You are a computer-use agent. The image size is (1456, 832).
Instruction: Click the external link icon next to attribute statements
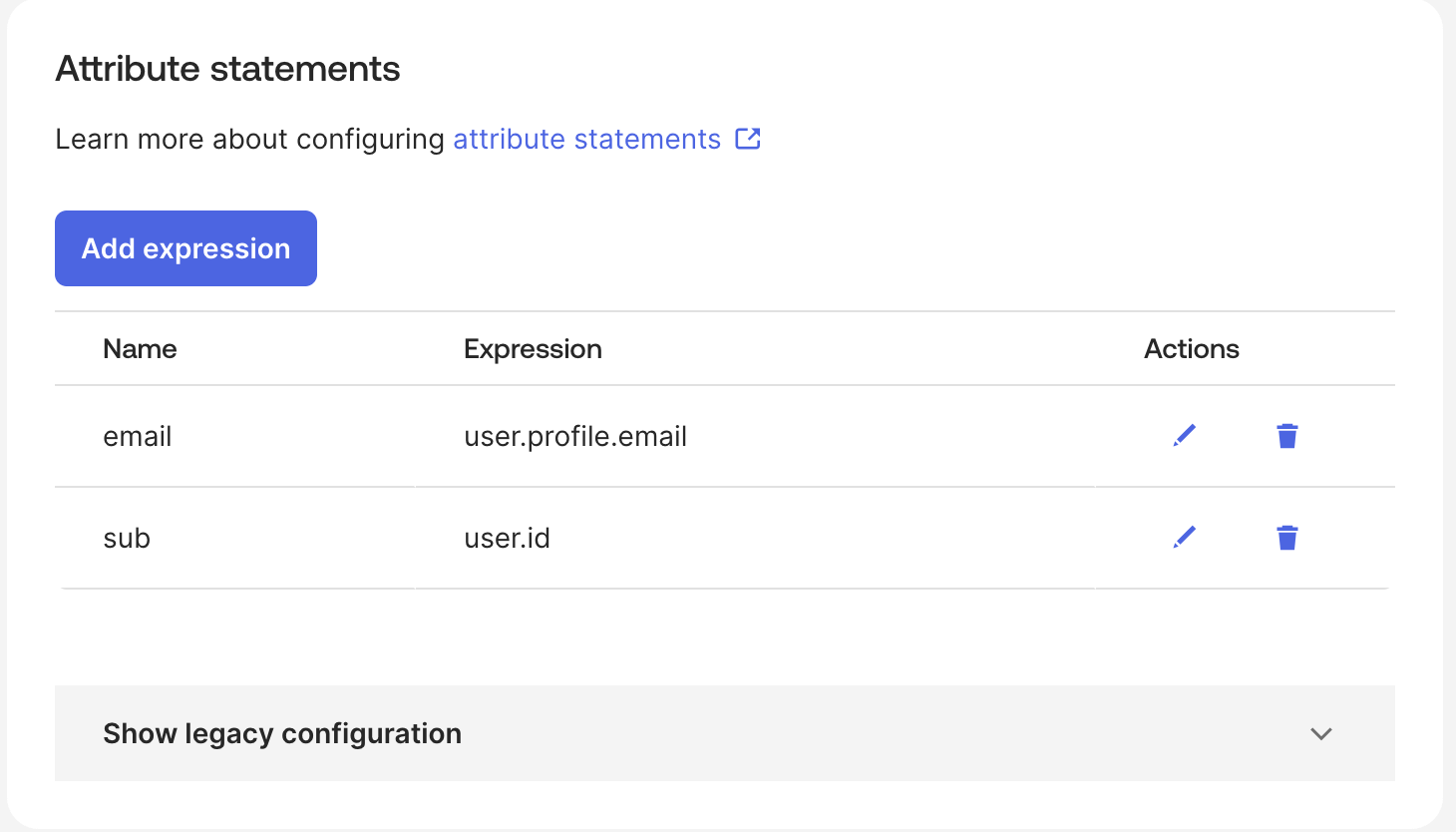[748, 139]
